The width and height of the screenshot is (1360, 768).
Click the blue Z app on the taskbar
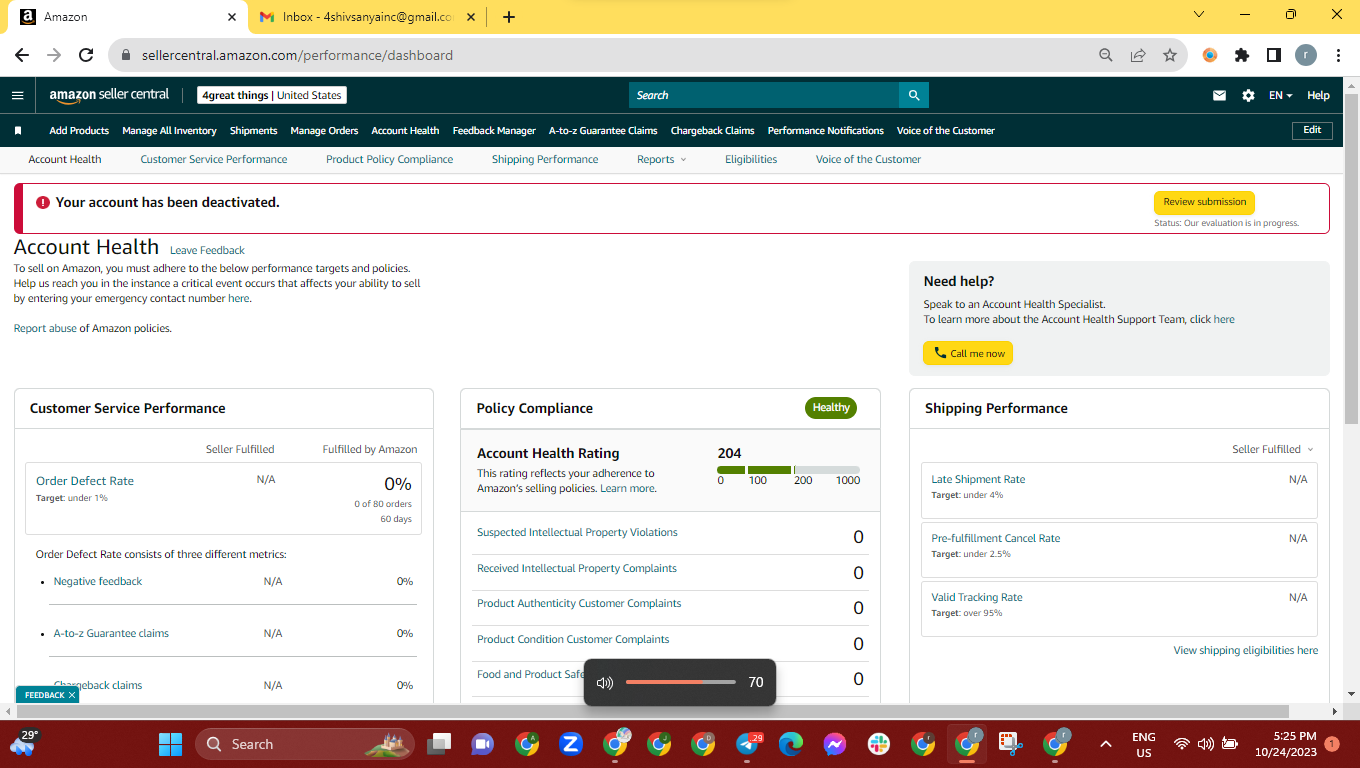(571, 744)
